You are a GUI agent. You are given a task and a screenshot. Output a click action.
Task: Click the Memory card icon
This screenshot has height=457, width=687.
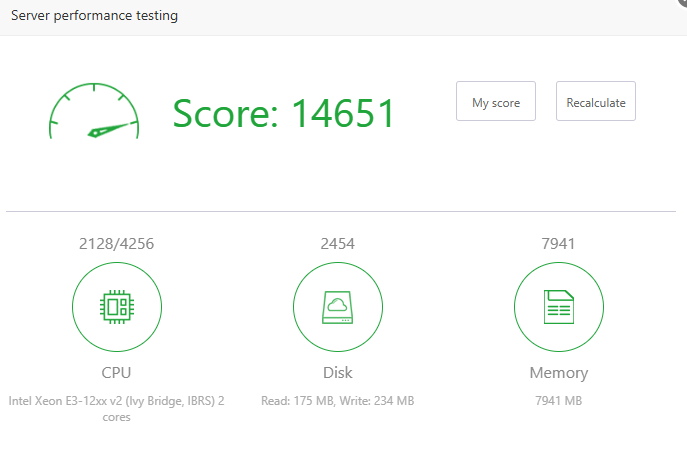coord(558,307)
